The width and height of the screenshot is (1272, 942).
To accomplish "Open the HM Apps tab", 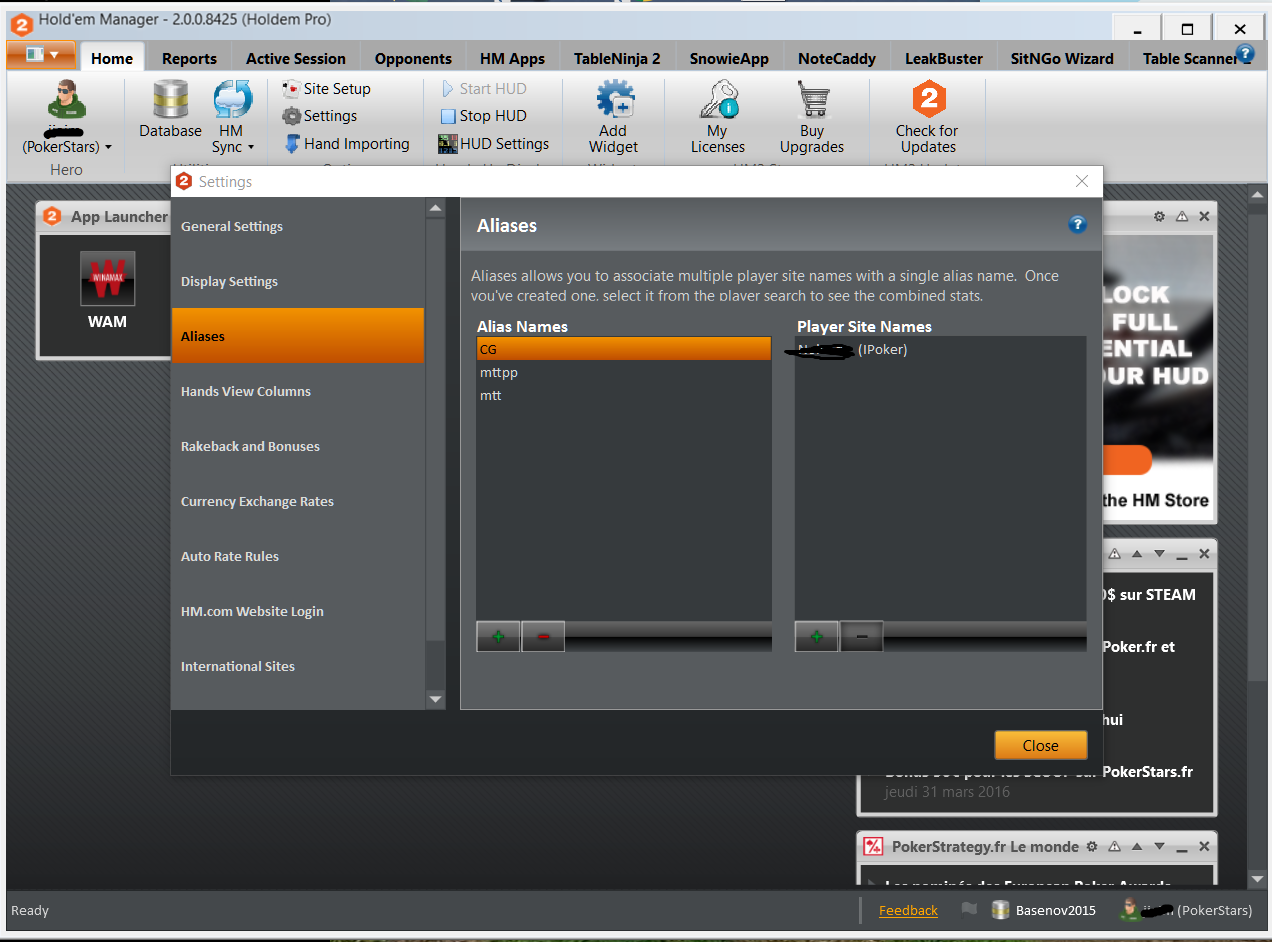I will tap(513, 58).
